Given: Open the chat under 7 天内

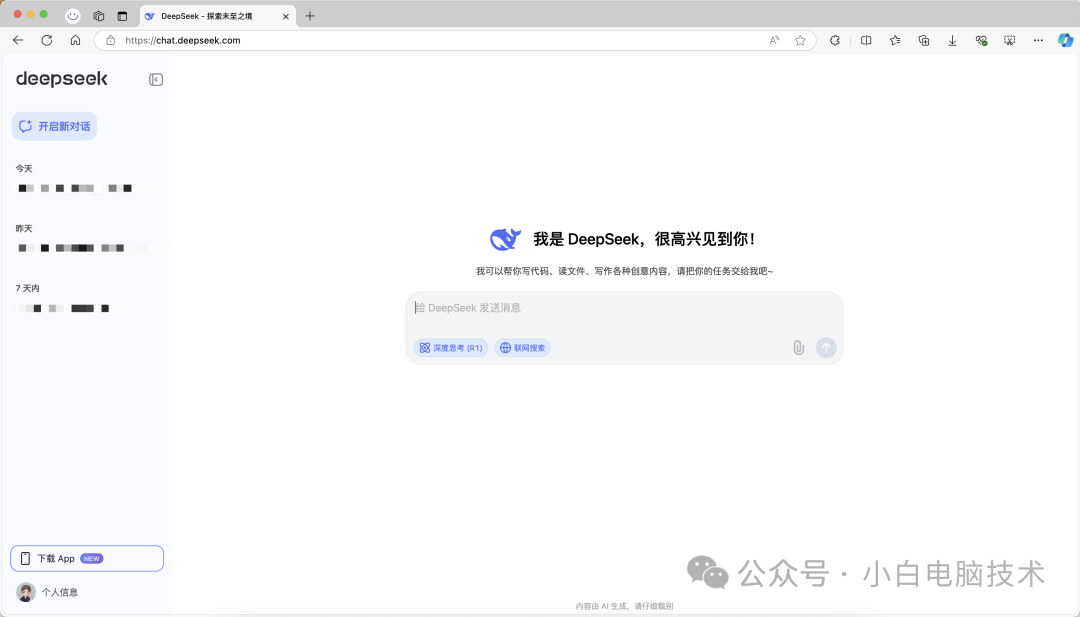Looking at the screenshot, I should pos(63,308).
